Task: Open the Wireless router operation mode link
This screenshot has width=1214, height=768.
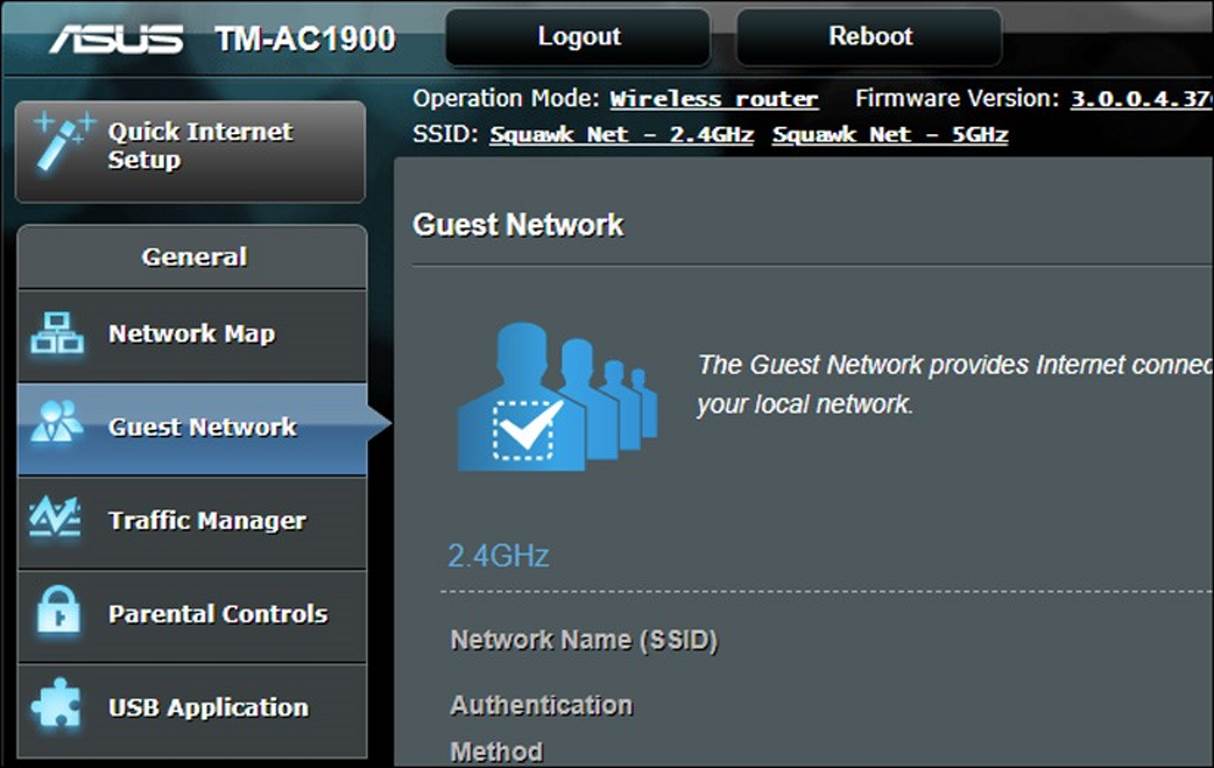Action: pyautogui.click(x=714, y=99)
